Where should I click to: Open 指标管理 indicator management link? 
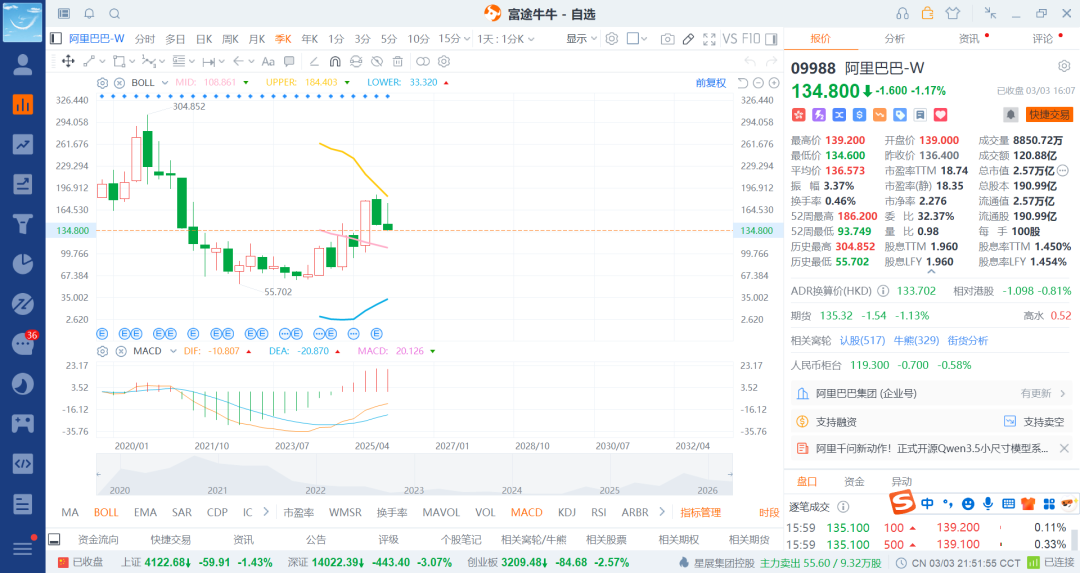point(700,512)
